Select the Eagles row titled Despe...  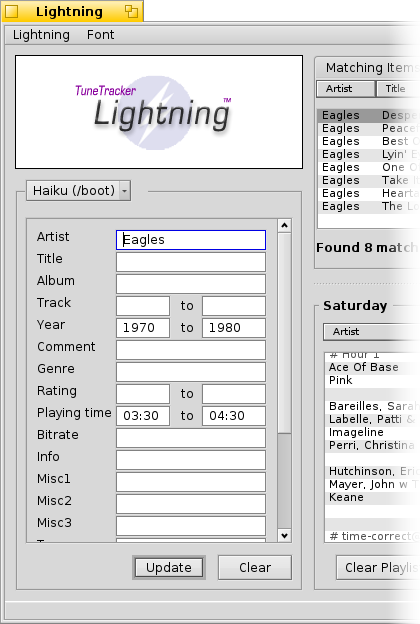click(x=369, y=115)
